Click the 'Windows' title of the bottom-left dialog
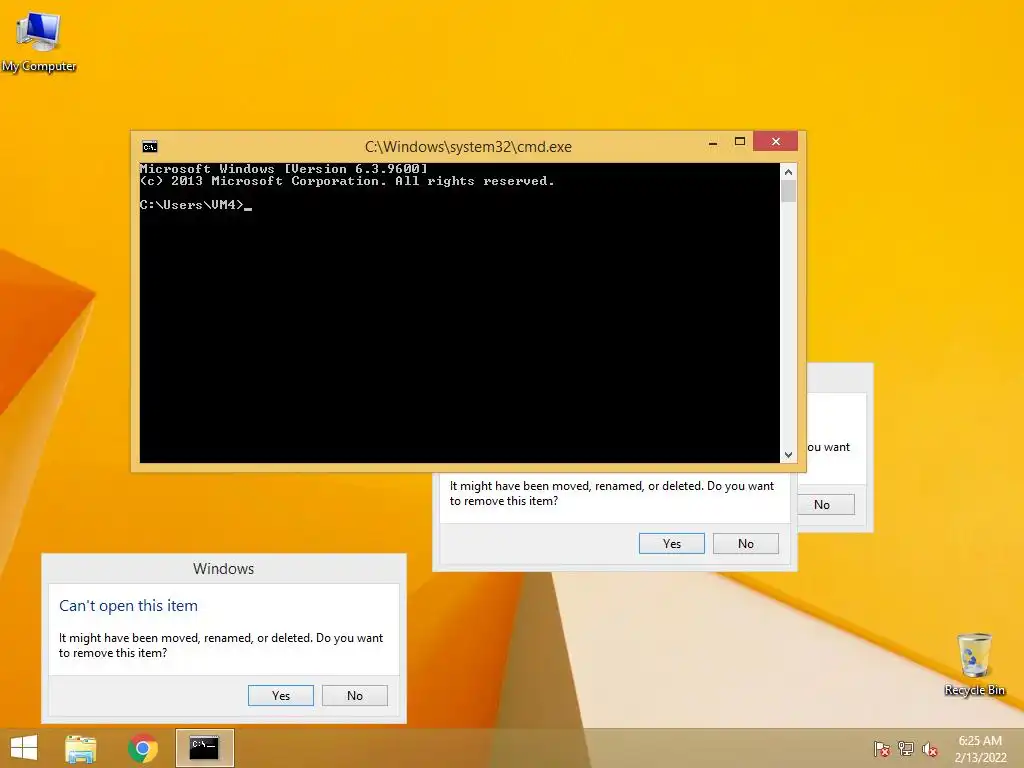Screen dimensions: 1024x768 click(x=223, y=568)
